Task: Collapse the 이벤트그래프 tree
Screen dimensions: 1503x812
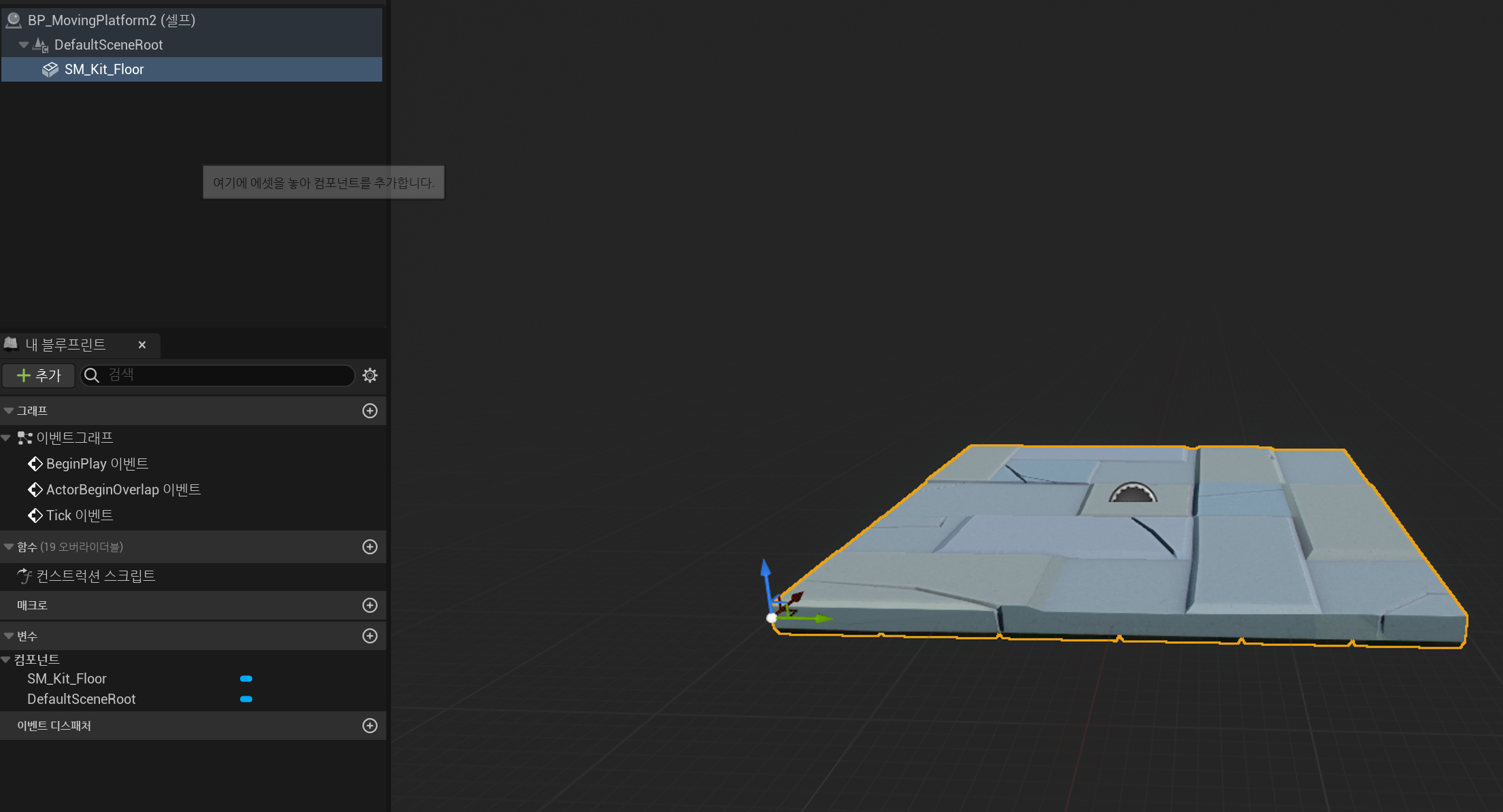Action: [x=6, y=438]
